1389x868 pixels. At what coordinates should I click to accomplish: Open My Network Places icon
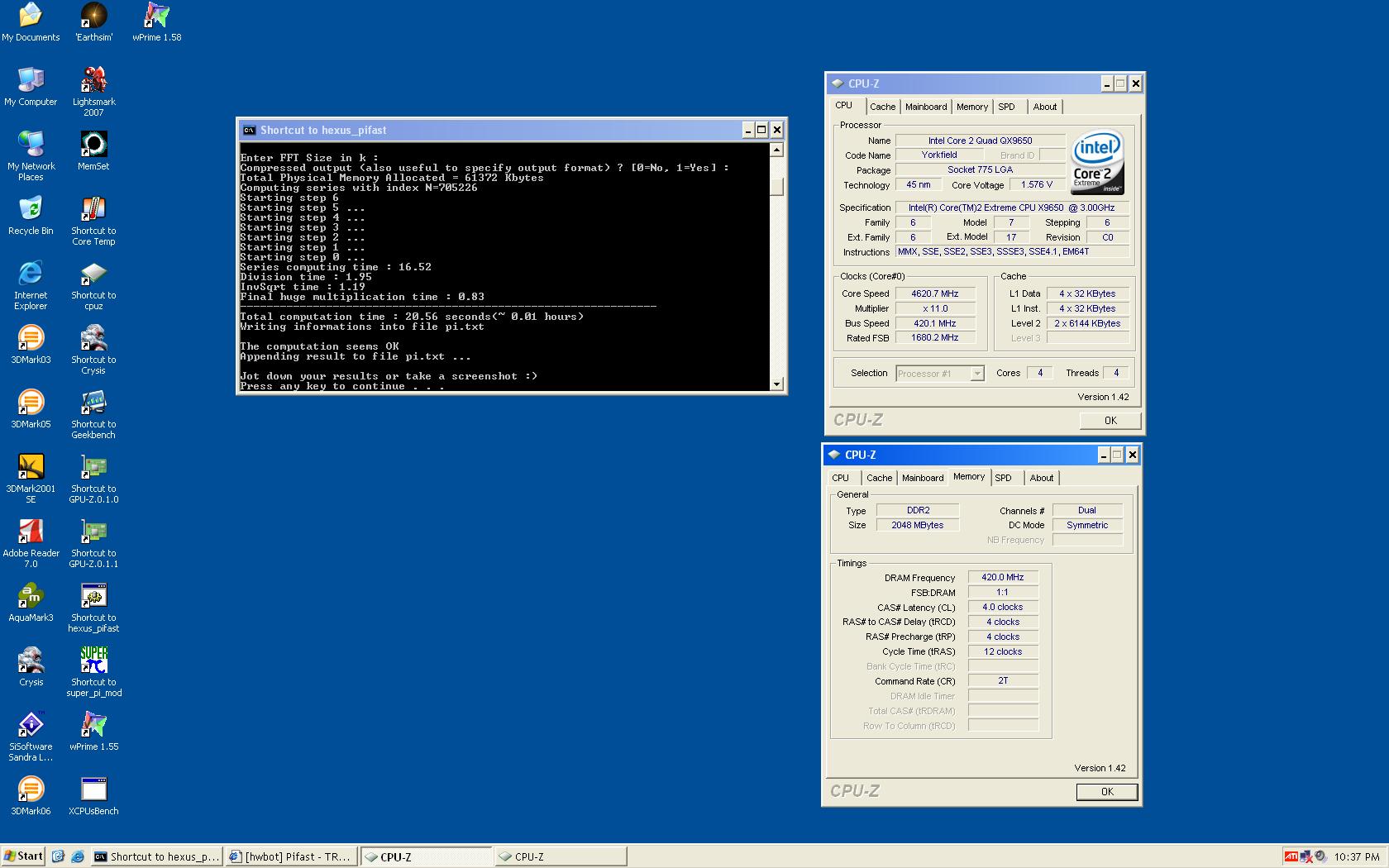tap(31, 156)
